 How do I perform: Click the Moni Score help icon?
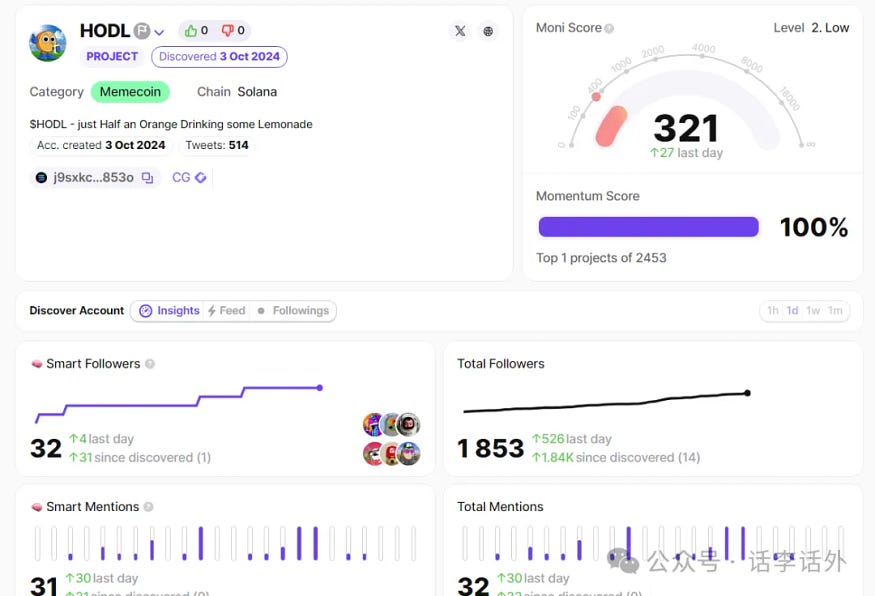(x=609, y=28)
